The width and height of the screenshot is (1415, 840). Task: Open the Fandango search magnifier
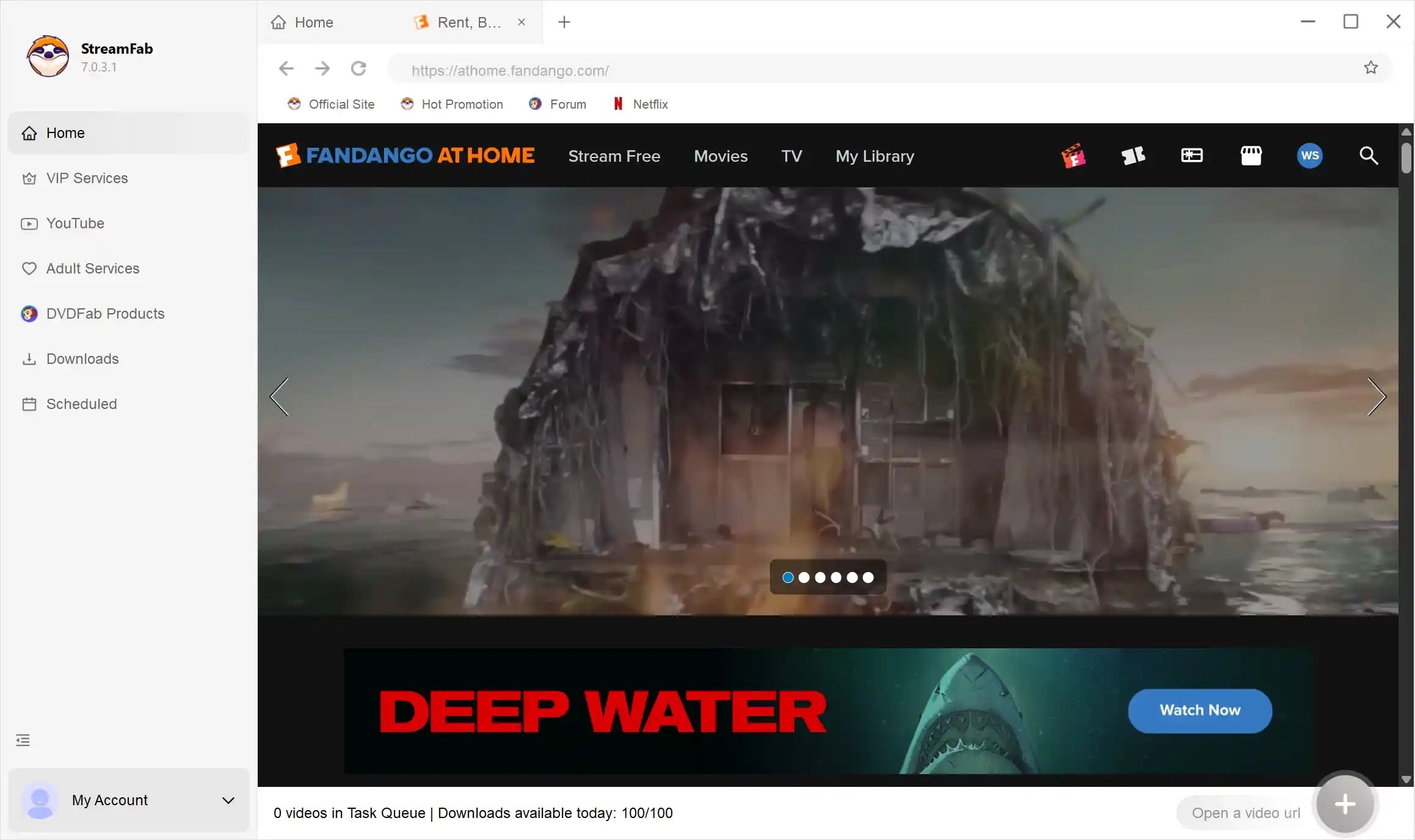(1369, 156)
